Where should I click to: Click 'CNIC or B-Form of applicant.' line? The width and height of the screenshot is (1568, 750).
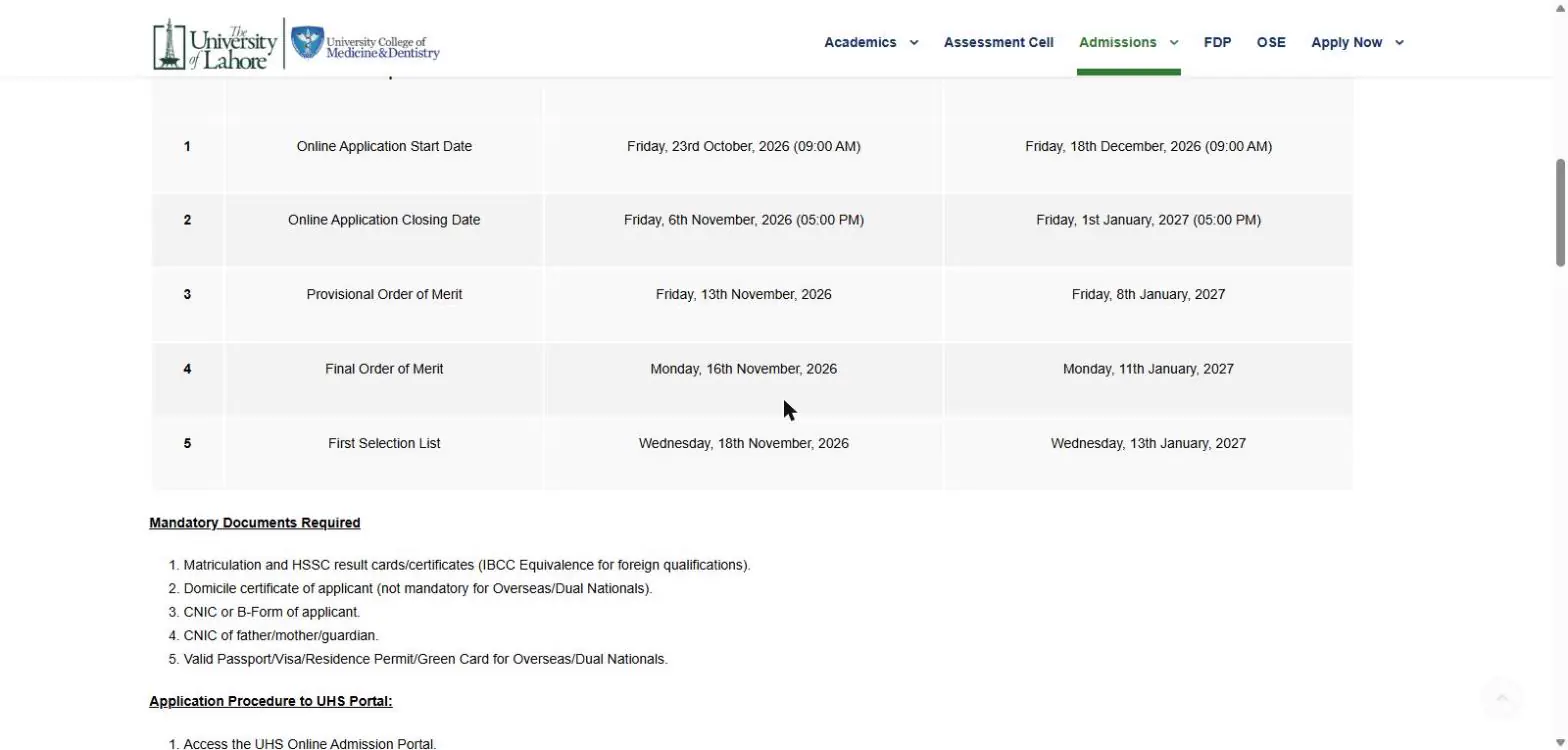[272, 612]
